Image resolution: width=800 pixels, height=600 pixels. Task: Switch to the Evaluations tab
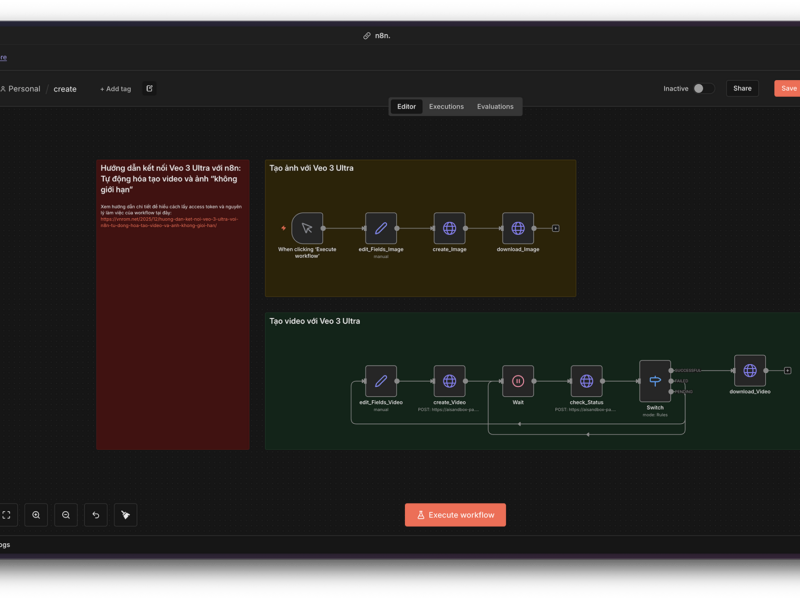495,106
